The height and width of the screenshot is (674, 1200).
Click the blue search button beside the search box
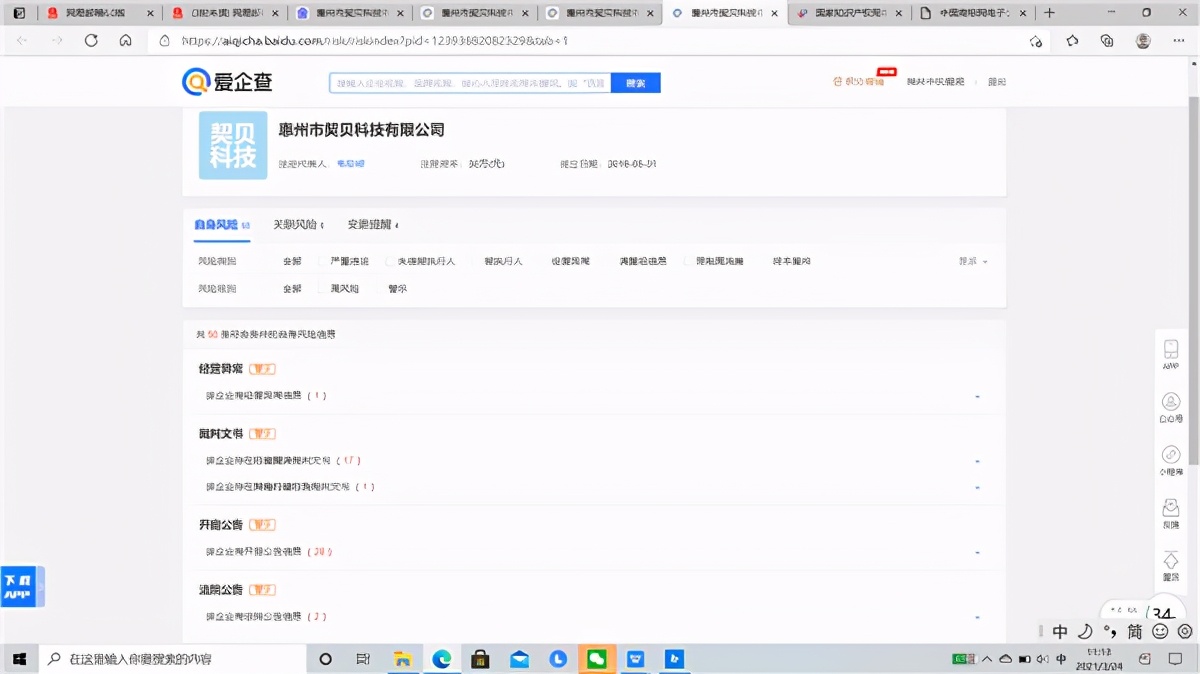pos(635,82)
